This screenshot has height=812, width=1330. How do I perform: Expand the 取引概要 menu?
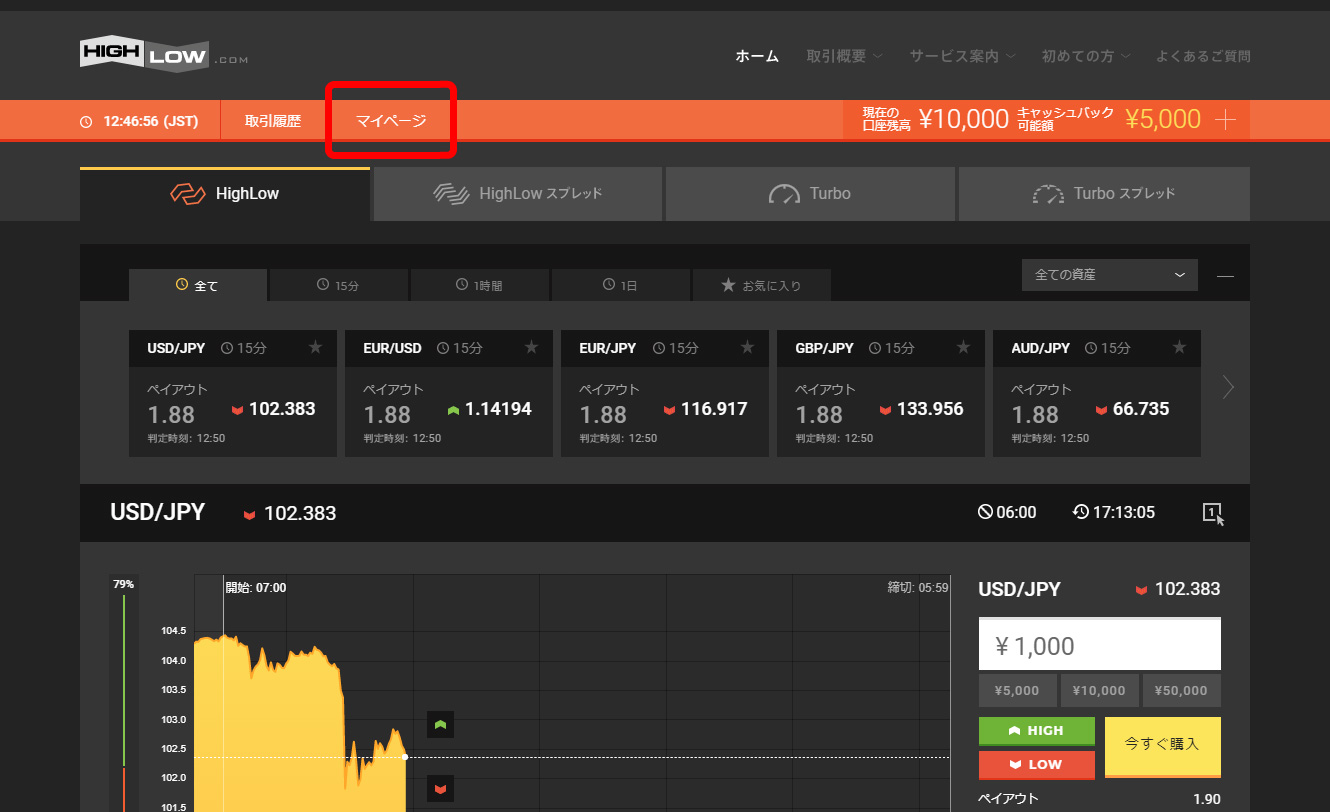(844, 56)
